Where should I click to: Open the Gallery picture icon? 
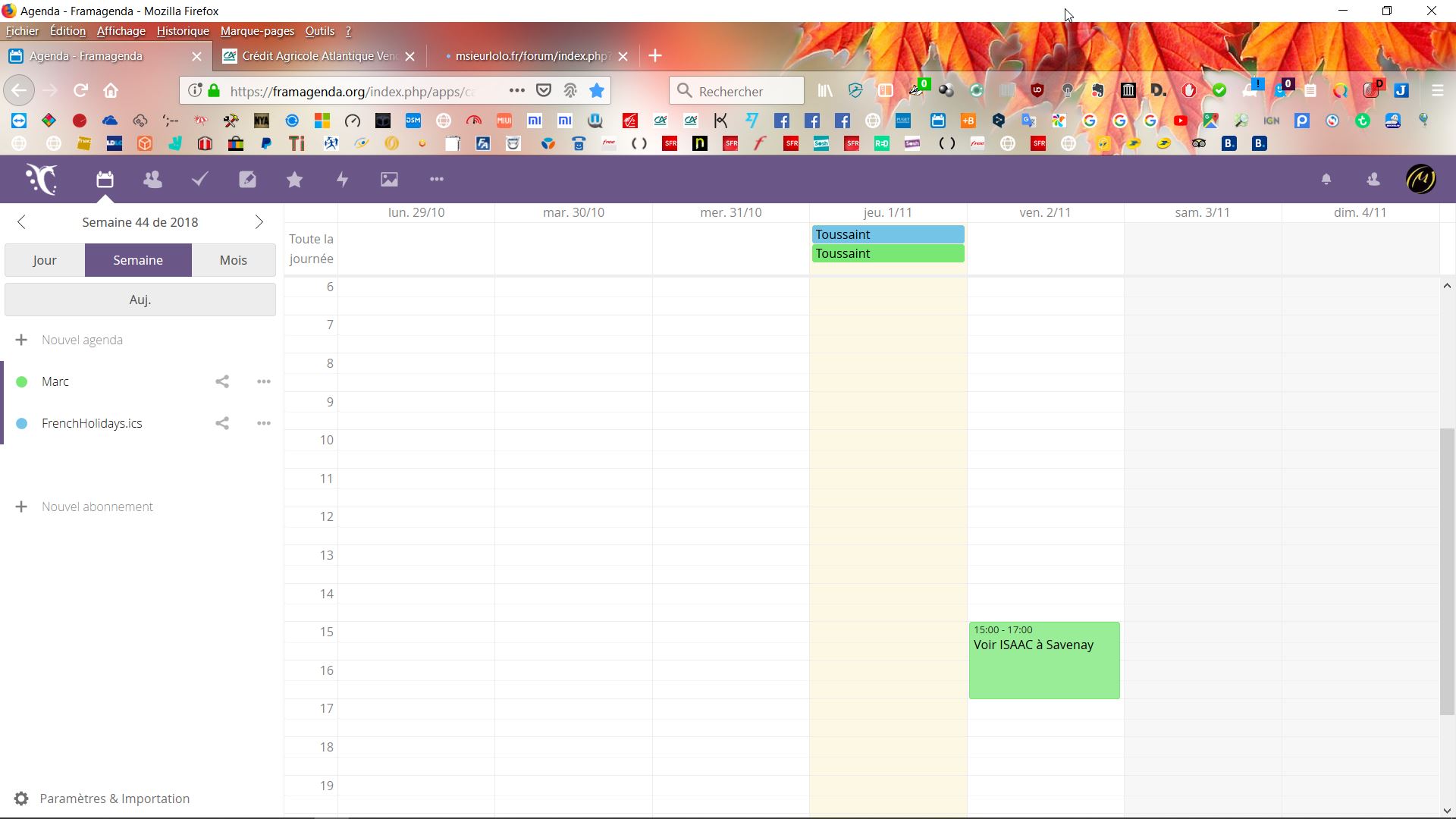point(389,180)
